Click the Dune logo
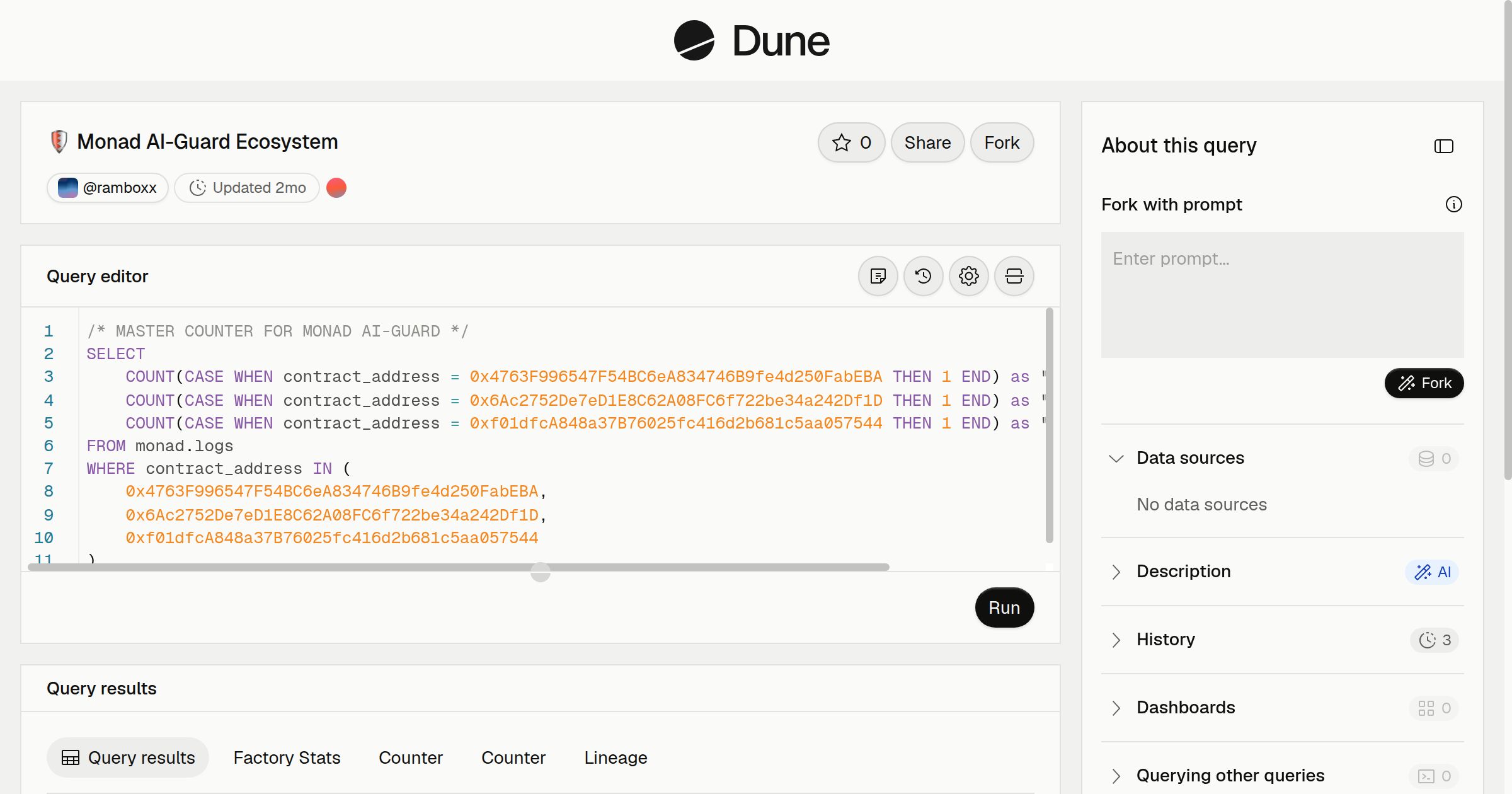The height and width of the screenshot is (794, 1512). pyautogui.click(x=752, y=41)
